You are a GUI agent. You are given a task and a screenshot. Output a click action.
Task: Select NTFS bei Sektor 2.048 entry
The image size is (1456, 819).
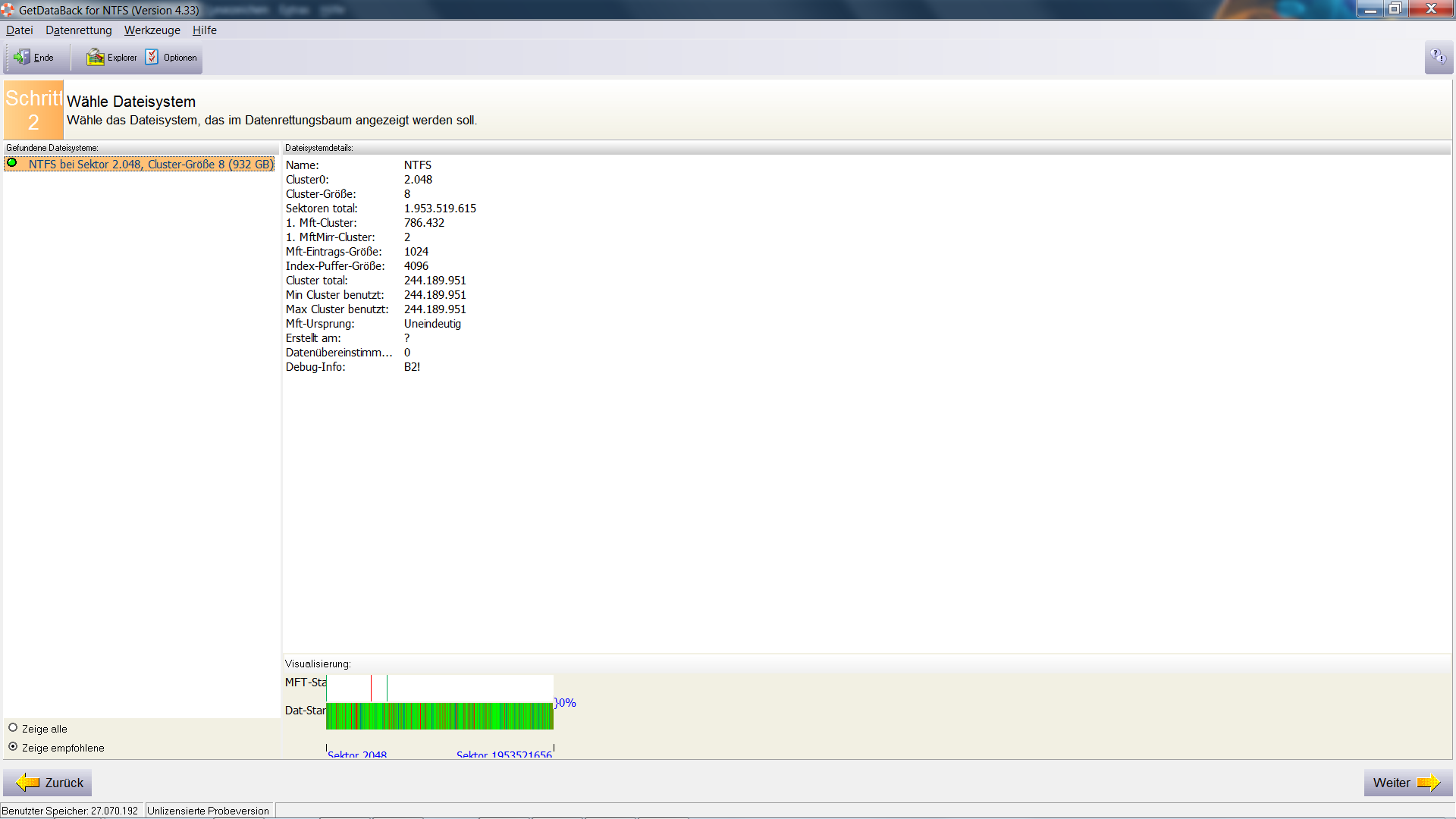[x=150, y=165]
